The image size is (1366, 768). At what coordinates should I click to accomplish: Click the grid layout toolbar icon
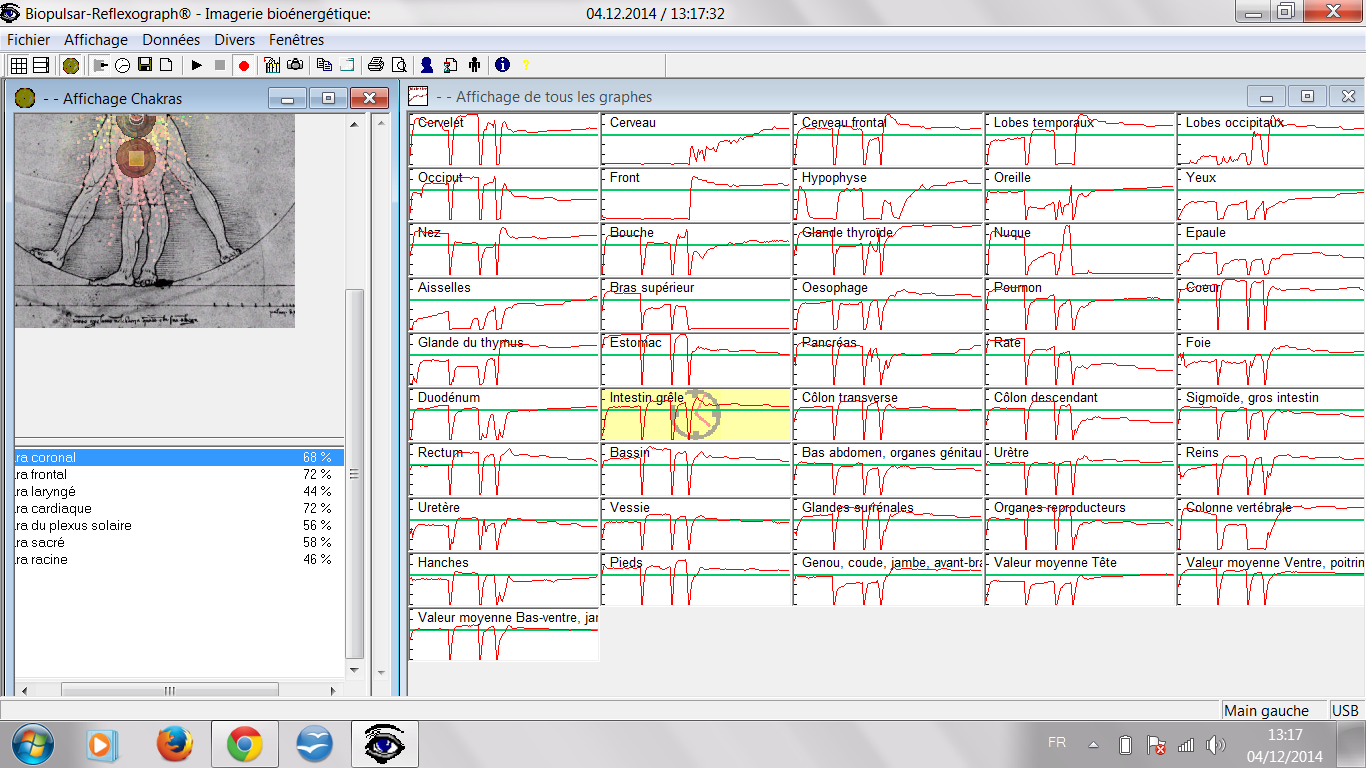pyautogui.click(x=18, y=65)
